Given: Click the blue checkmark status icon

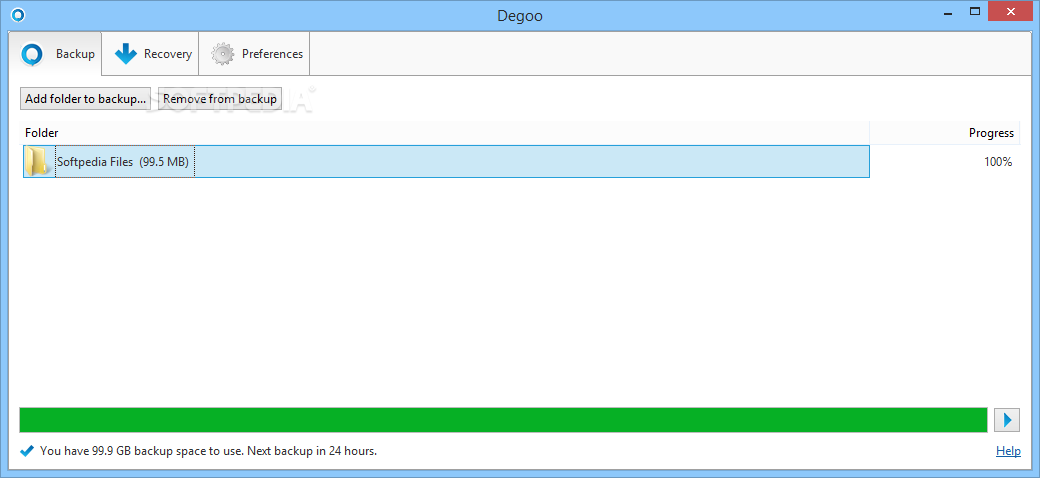Looking at the screenshot, I should 27,451.
